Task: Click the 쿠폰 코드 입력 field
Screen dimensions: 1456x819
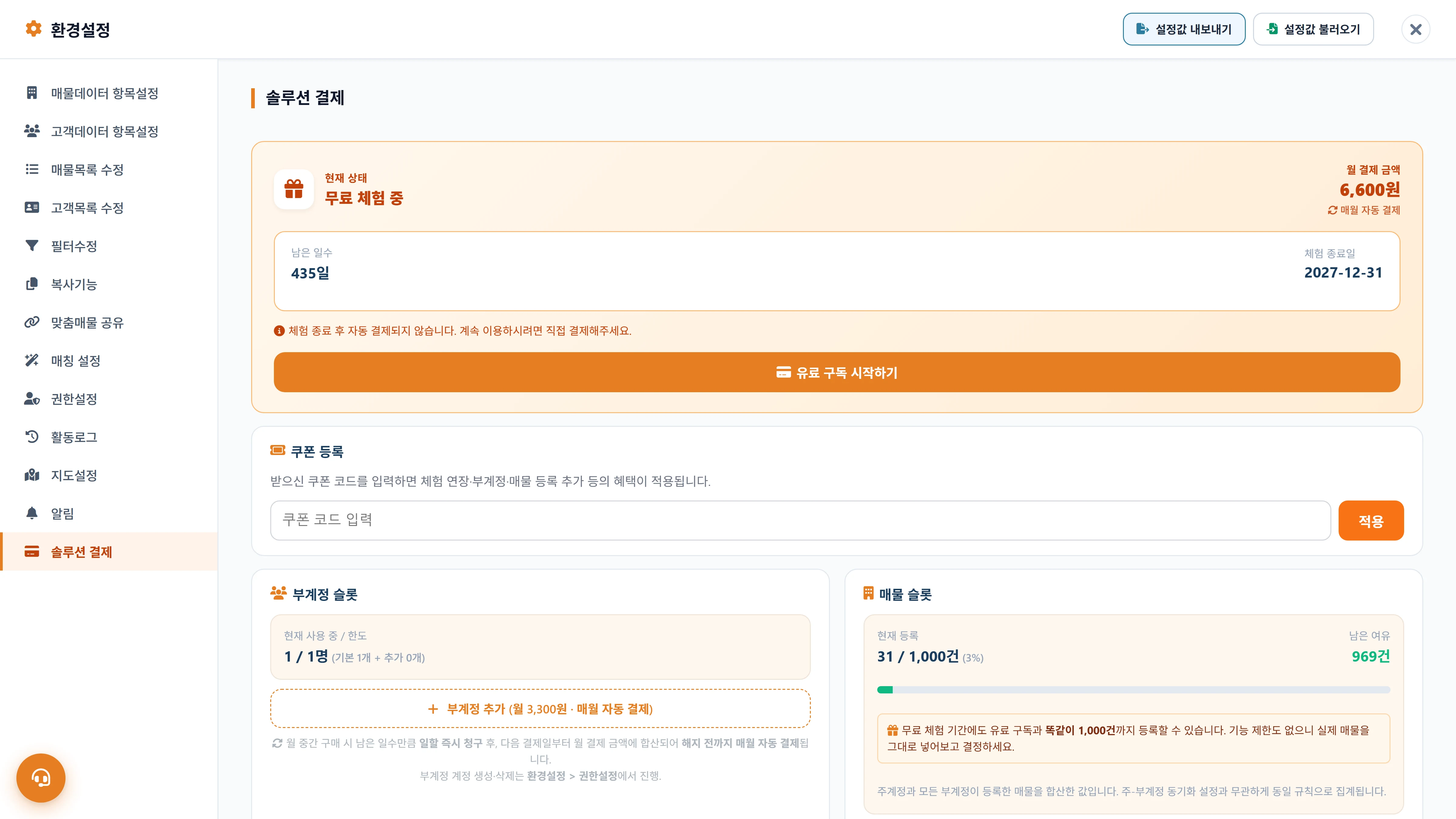Action: 800,520
